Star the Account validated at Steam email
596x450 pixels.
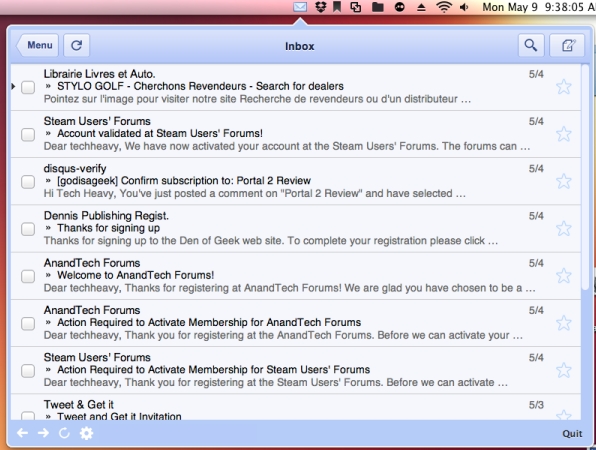(564, 134)
